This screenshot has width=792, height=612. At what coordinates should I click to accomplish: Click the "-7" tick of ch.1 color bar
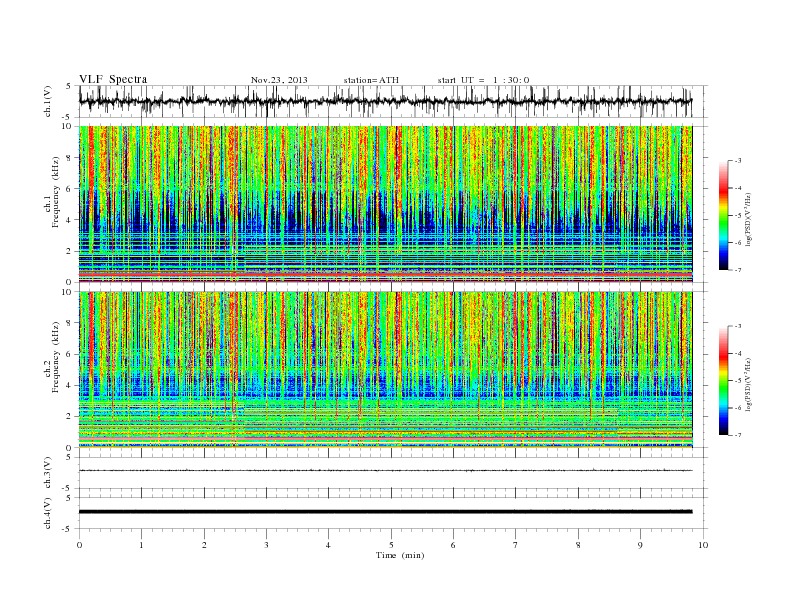738,270
